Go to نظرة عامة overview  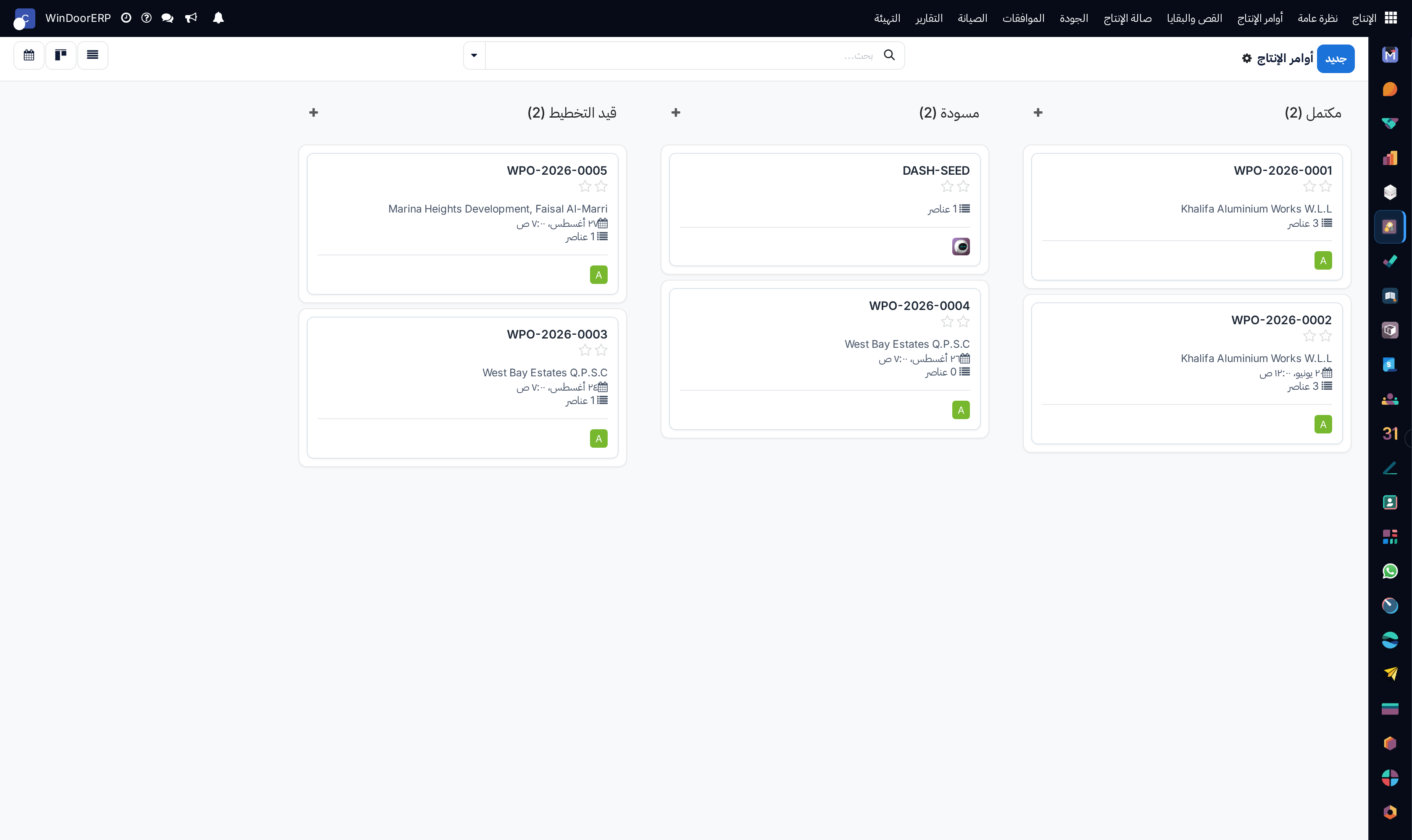pos(1317,18)
